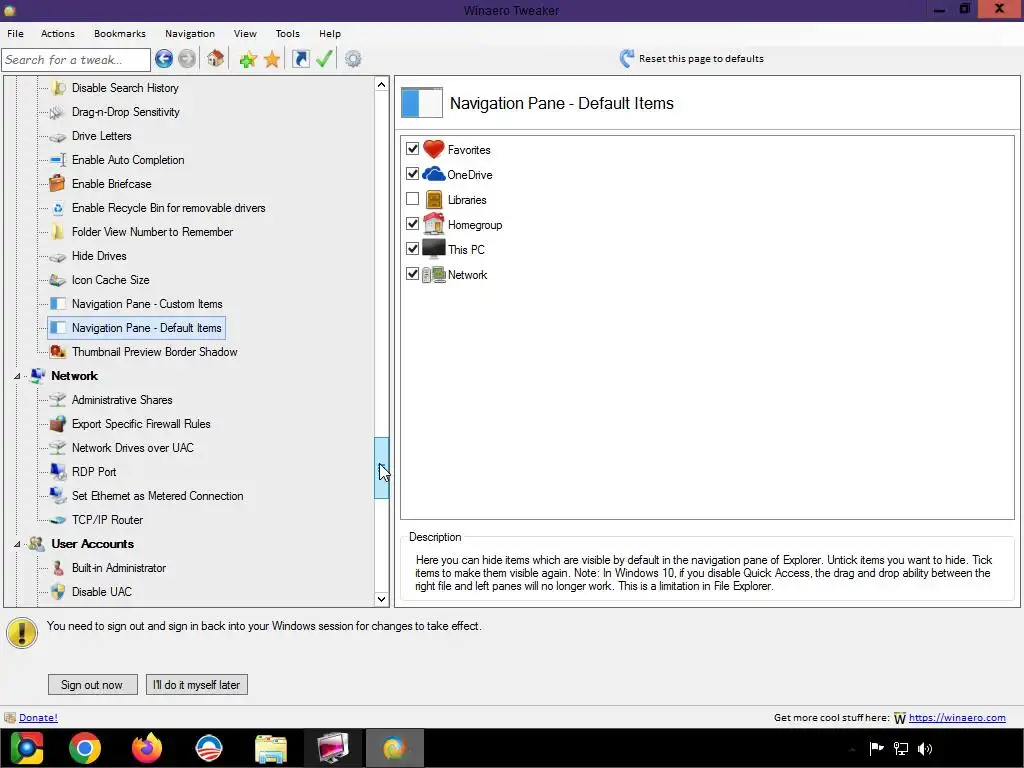Click the Forward navigation arrow icon
Image resolution: width=1024 pixels, height=768 pixels.
(x=187, y=59)
